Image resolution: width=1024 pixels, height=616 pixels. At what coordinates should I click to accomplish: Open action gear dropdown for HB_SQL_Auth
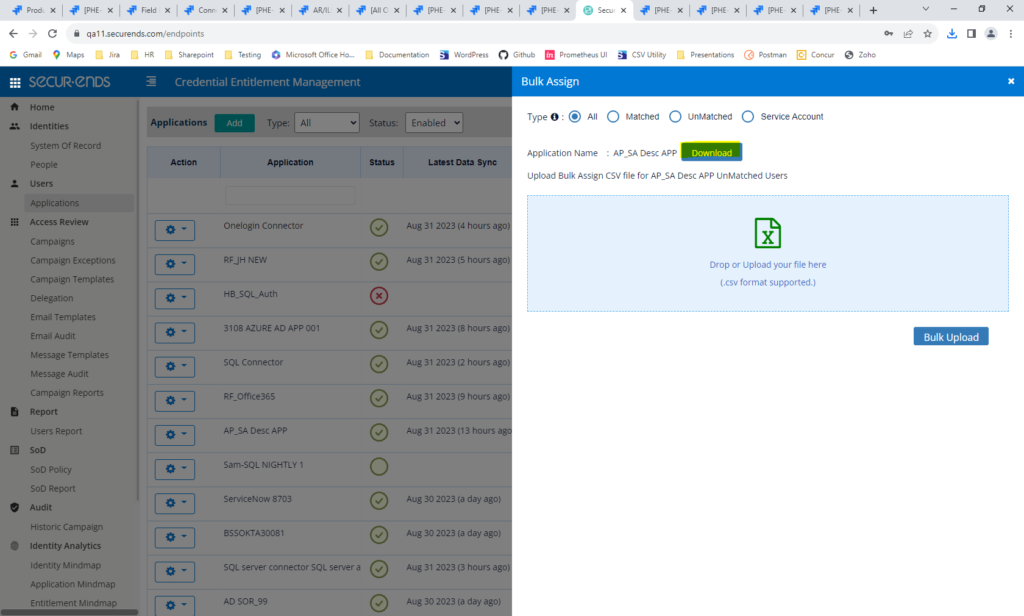174,298
